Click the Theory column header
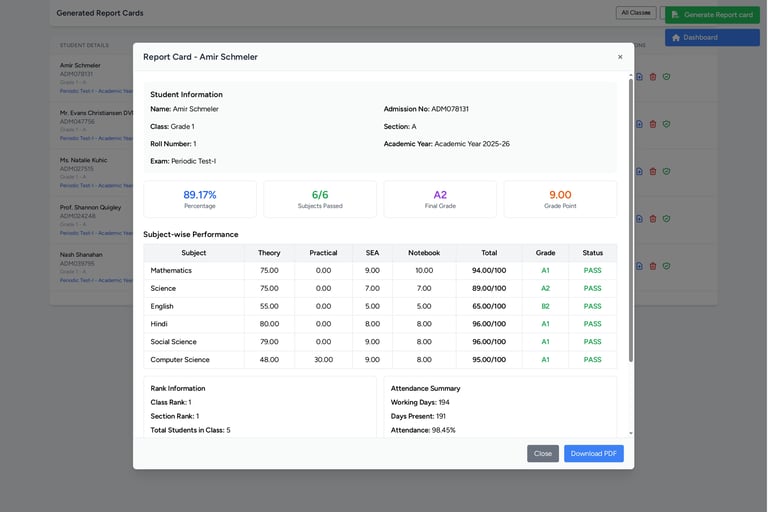This screenshot has width=768, height=512. tap(269, 253)
